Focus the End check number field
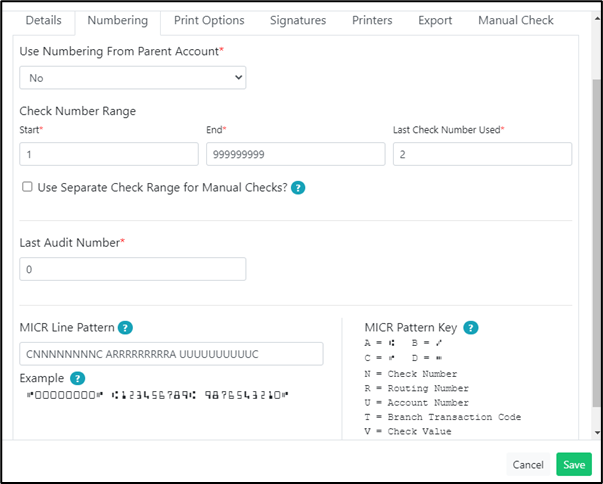Image resolution: width=603 pixels, height=484 pixels. point(296,154)
